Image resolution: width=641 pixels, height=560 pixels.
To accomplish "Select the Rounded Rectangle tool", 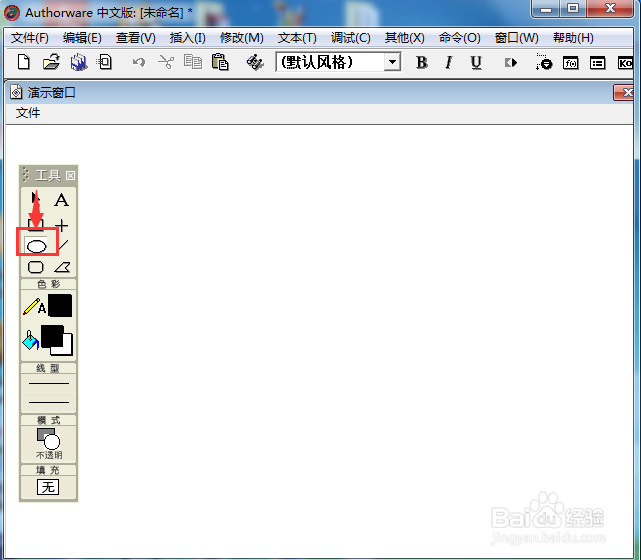I will (x=36, y=267).
